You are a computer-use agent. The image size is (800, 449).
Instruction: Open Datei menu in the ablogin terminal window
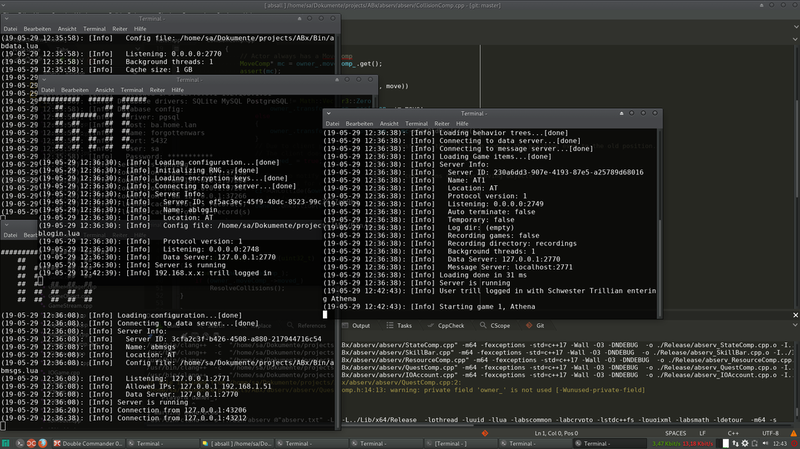[x=47, y=90]
